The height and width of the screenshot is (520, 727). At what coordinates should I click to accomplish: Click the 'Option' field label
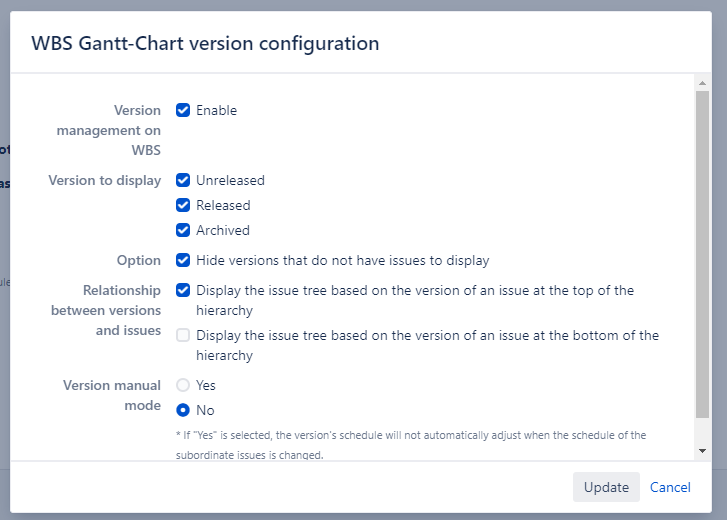(138, 260)
